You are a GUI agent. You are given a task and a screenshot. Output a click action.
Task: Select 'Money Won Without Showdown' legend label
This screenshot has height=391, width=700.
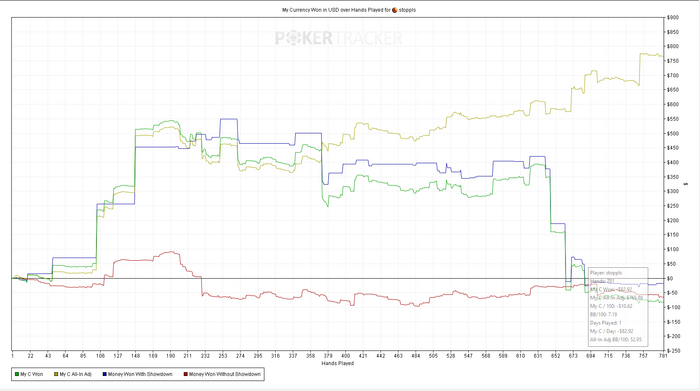click(x=225, y=374)
